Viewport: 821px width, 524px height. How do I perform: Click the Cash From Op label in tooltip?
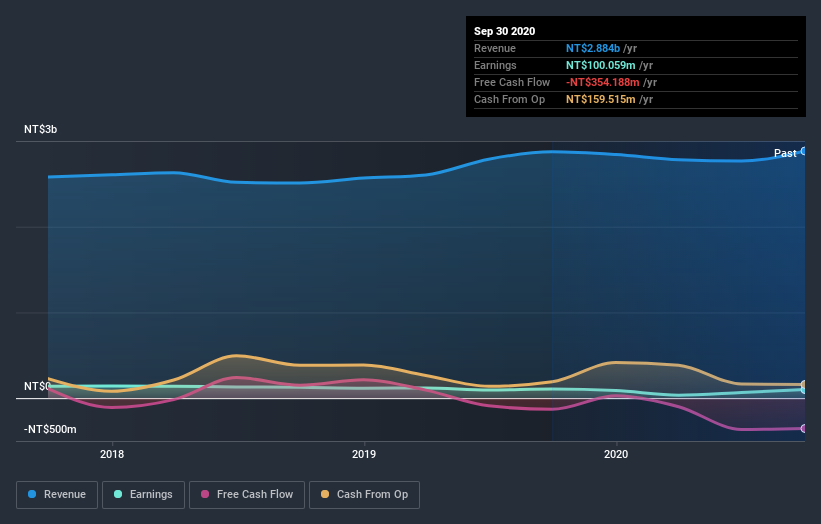click(509, 99)
